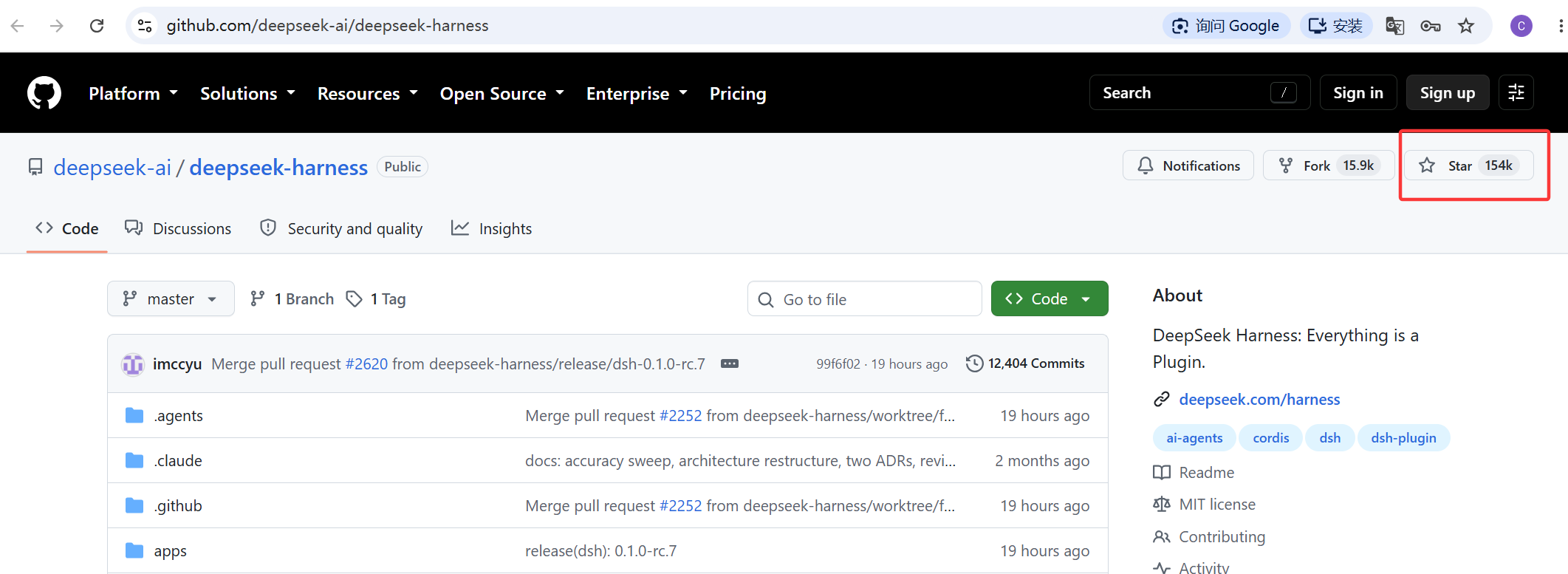Screen dimensions: 1568x574
Task: Click the GitHub Octocat logo
Action: coord(44,93)
